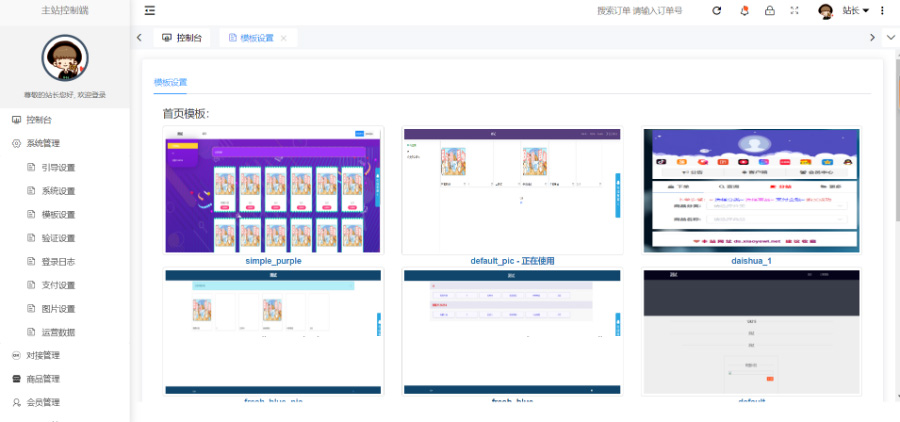Expand the 商品管理 menu
This screenshot has height=422, width=900.
click(x=43, y=379)
